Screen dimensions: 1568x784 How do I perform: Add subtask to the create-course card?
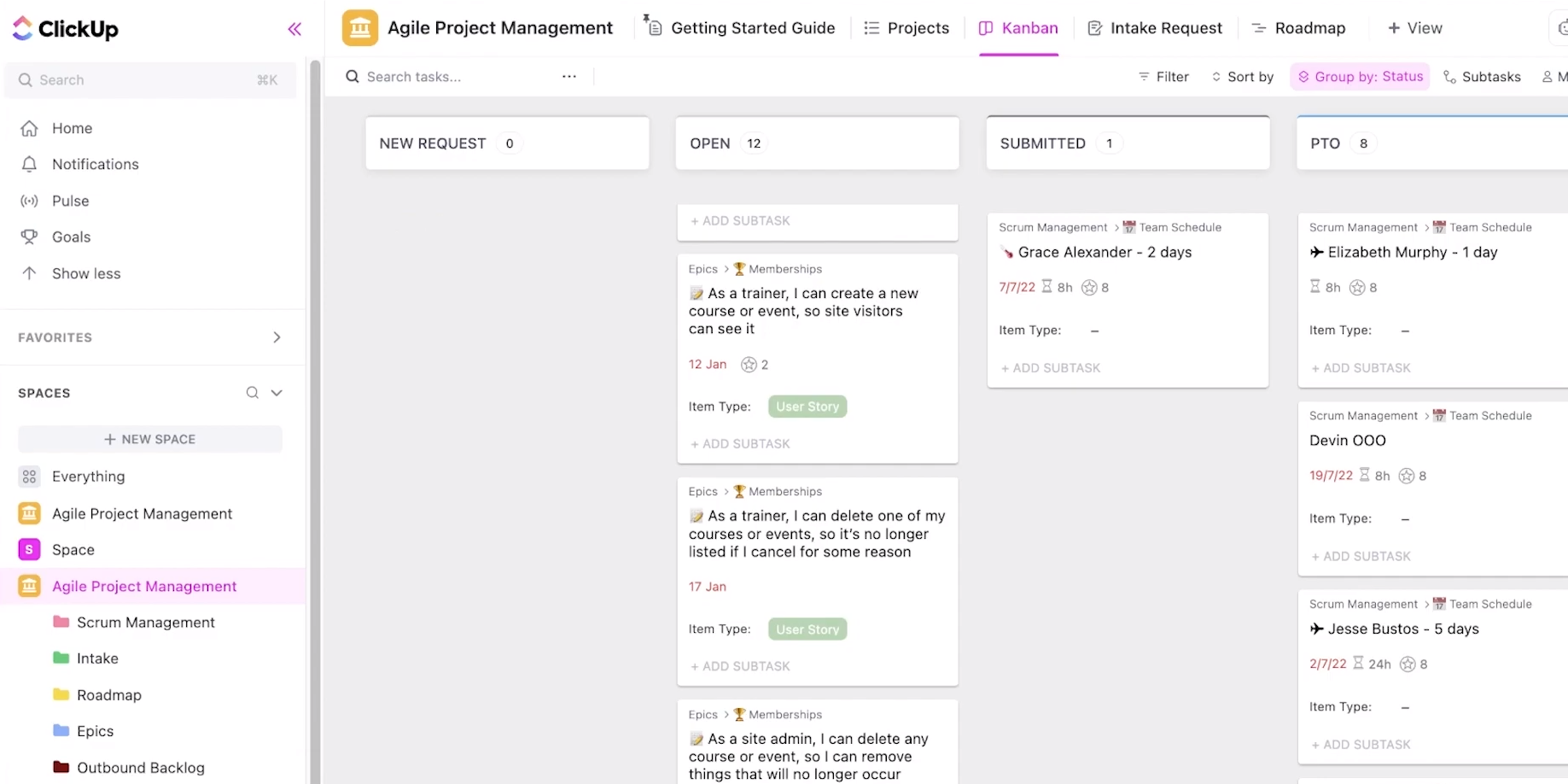click(740, 444)
